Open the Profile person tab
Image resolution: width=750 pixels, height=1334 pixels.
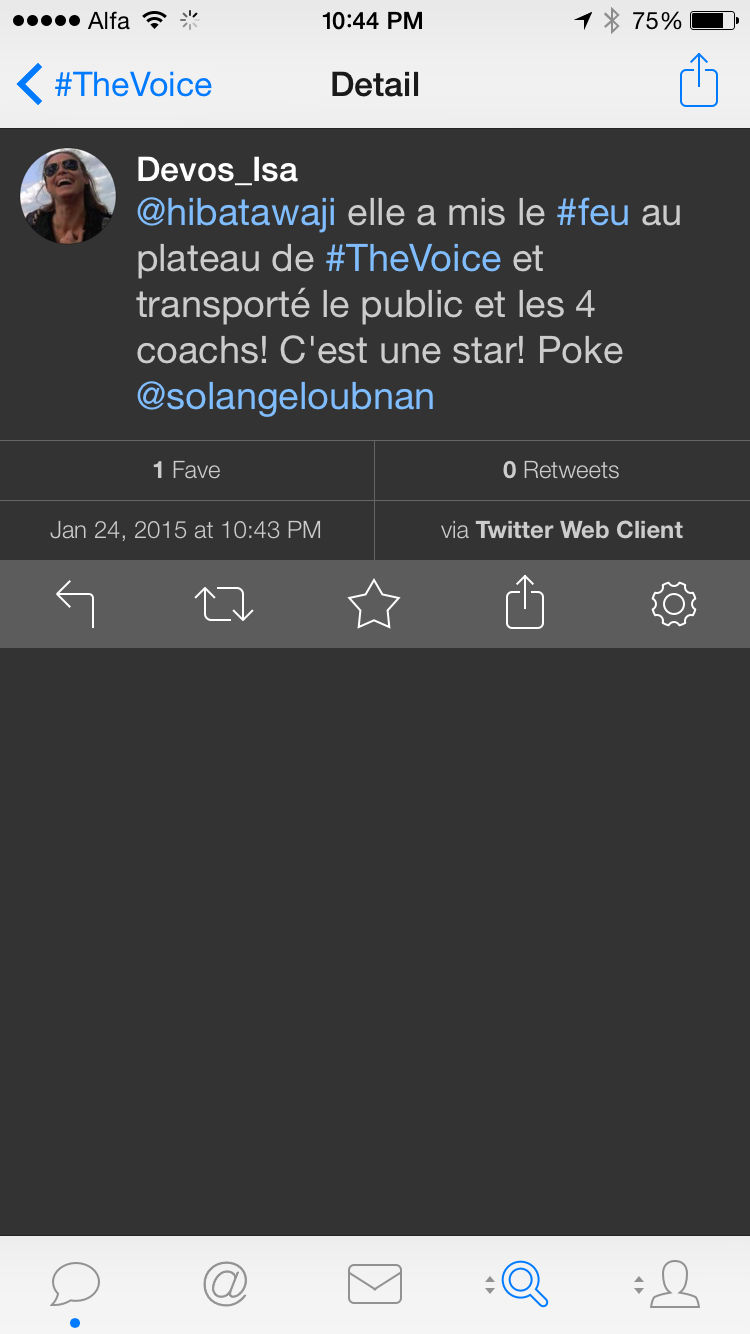click(672, 1284)
